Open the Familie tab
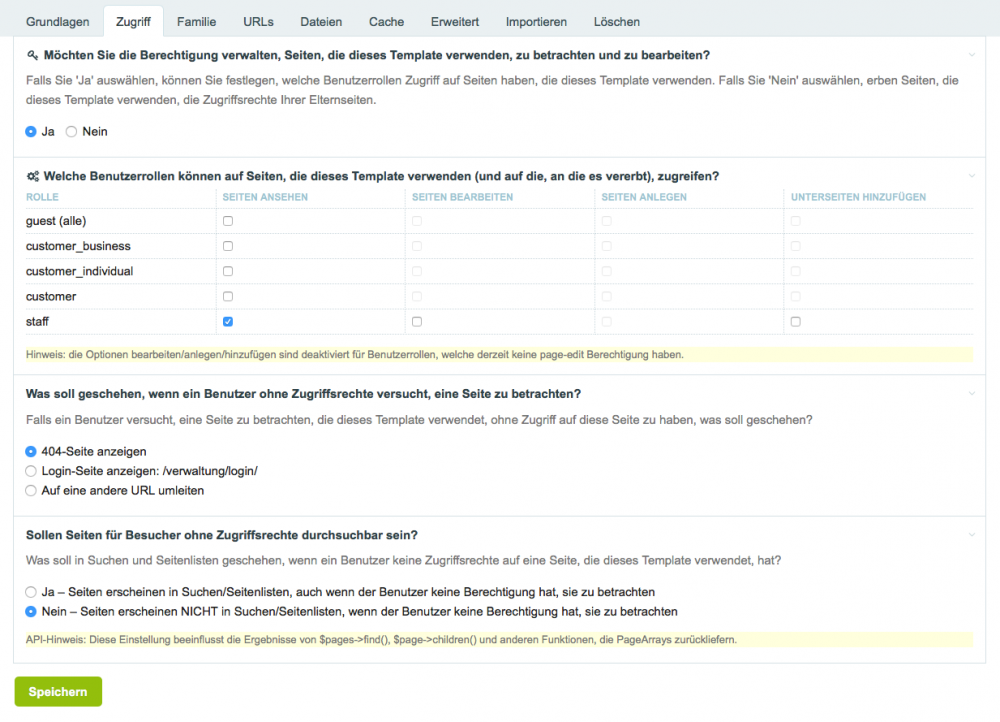This screenshot has width=1000, height=722. point(197,21)
